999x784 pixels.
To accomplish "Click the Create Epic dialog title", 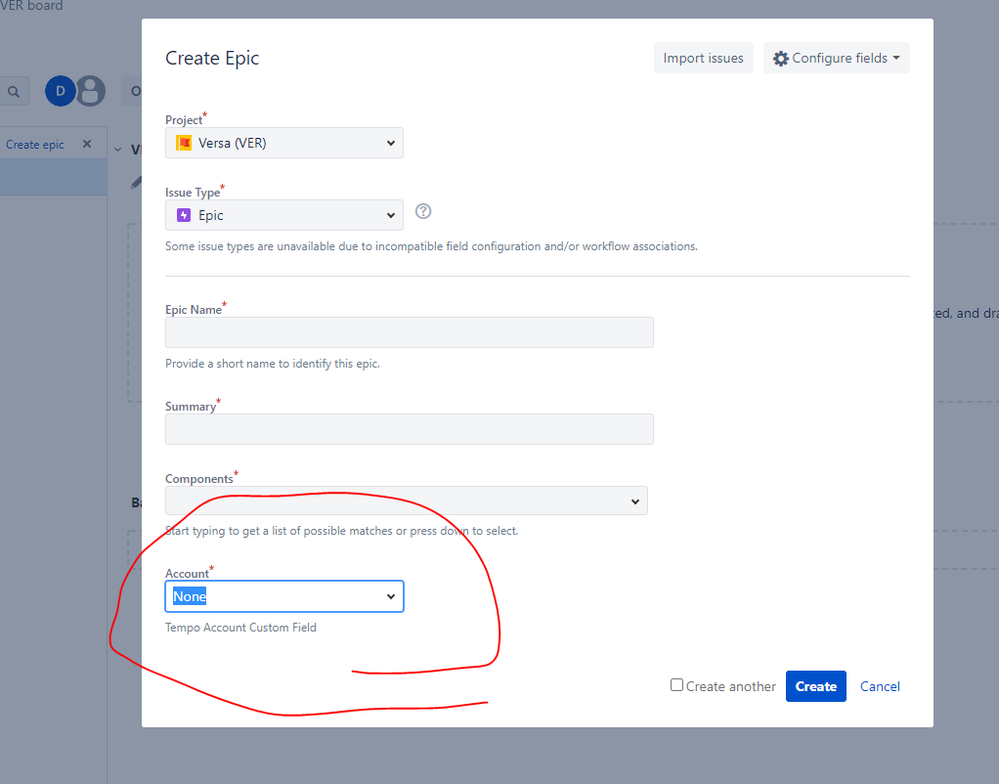I will [x=212, y=58].
